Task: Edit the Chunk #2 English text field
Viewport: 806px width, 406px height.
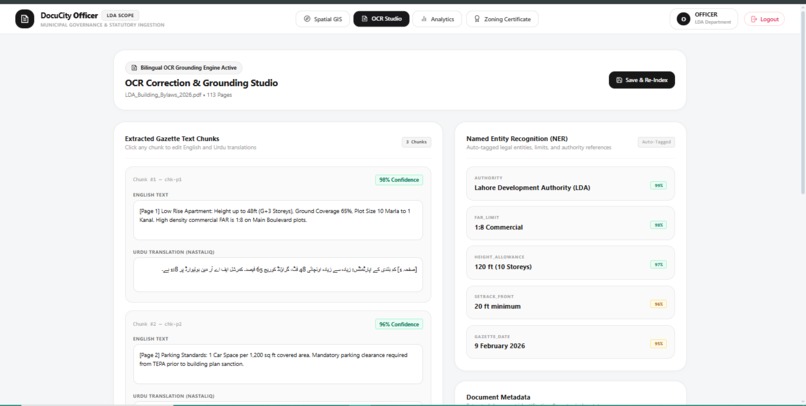Action: 278,364
